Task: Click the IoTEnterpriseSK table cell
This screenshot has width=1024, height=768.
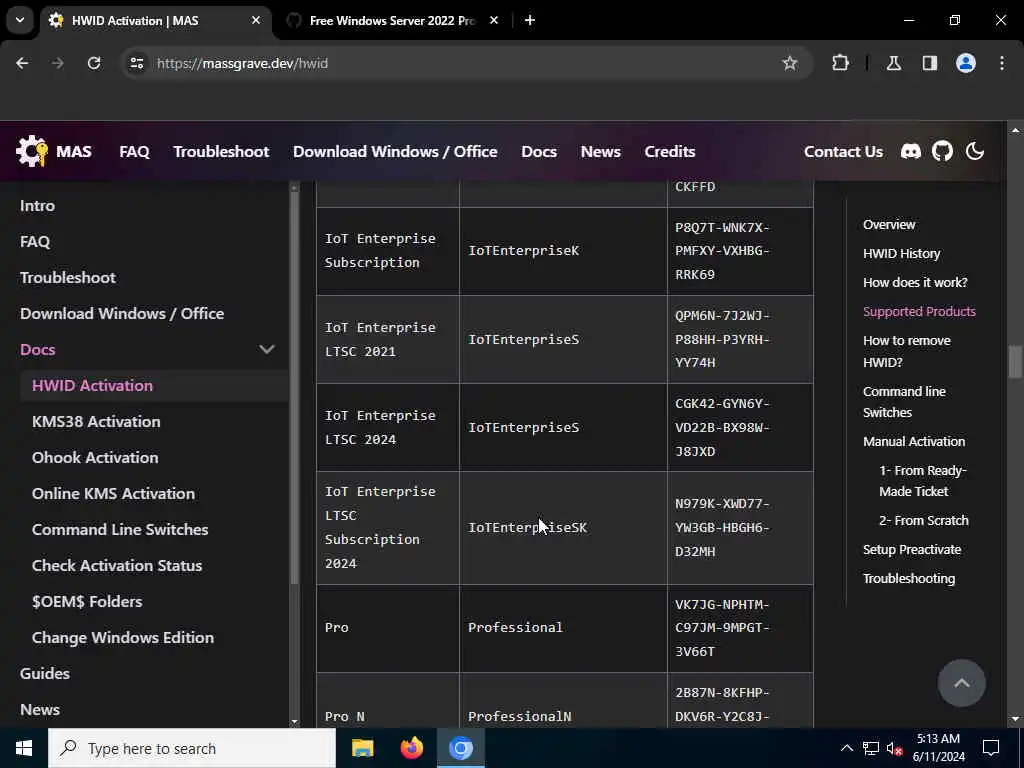Action: pyautogui.click(x=563, y=528)
